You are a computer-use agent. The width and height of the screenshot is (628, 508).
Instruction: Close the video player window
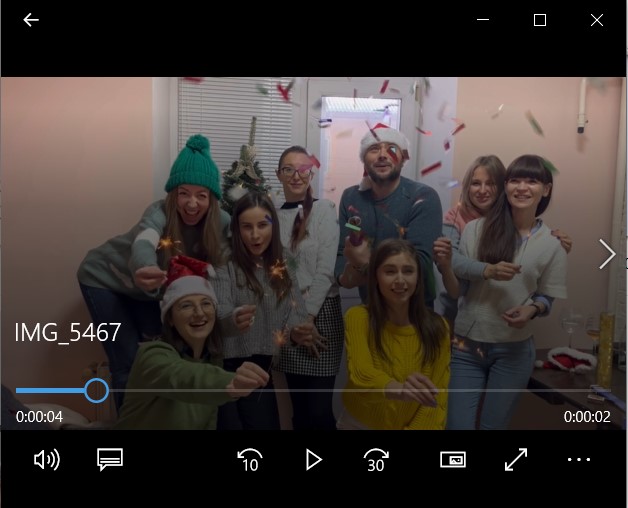[597, 20]
